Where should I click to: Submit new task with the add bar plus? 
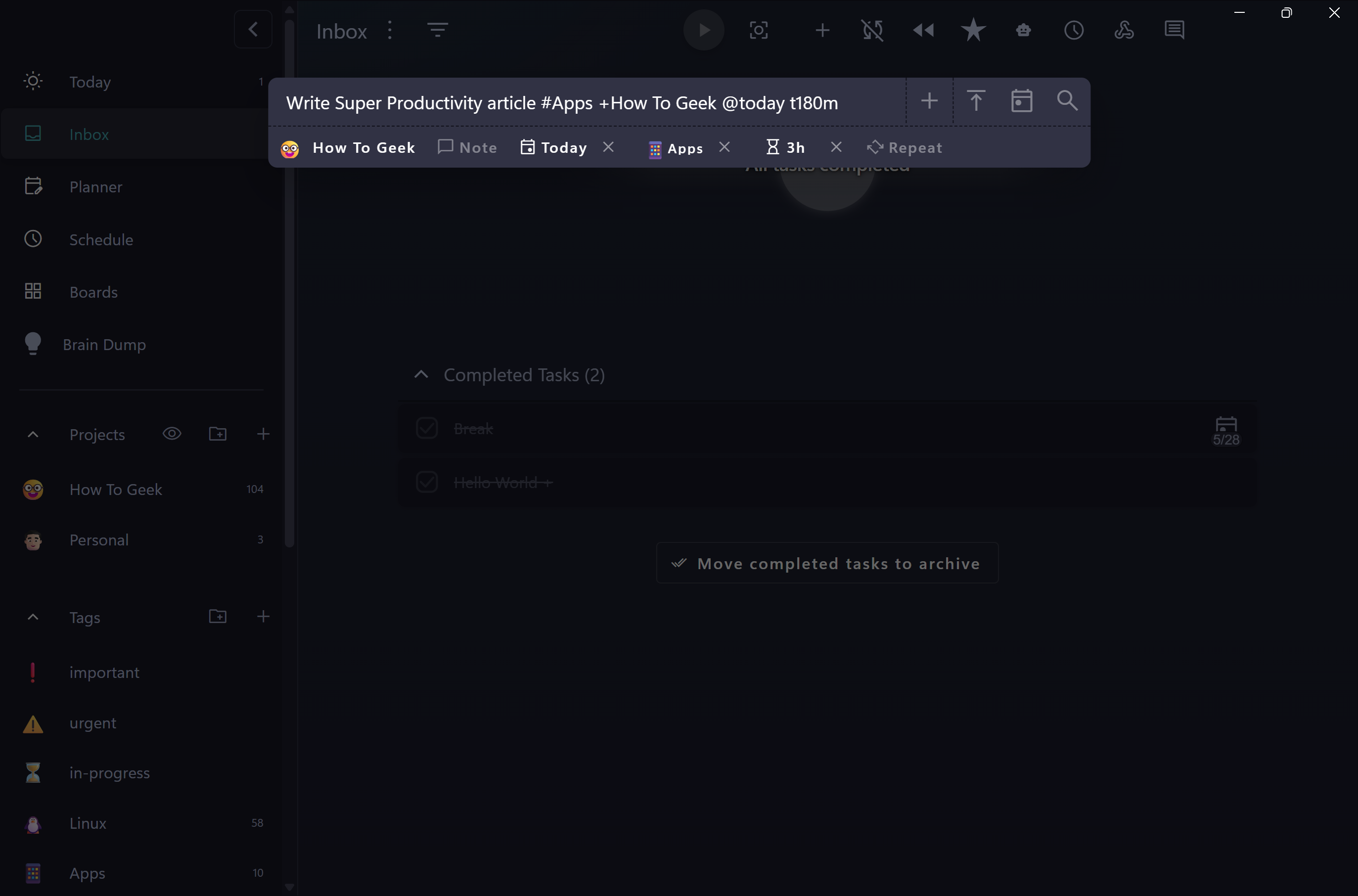929,101
